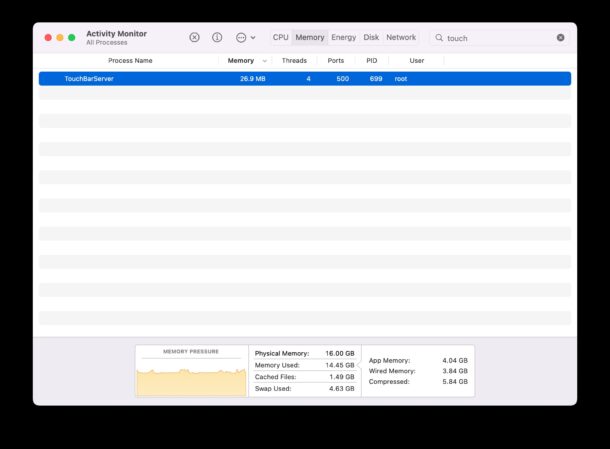Screen dimensions: 610x449
Task: Sort by PID column header
Action: pyautogui.click(x=372, y=61)
